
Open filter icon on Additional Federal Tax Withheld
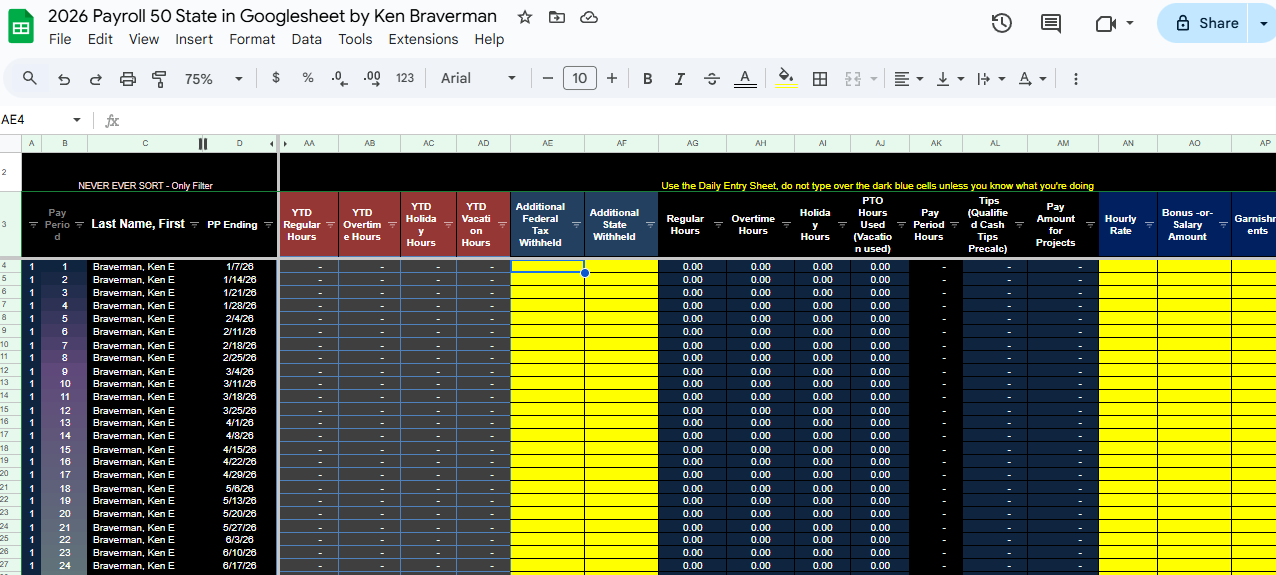click(576, 225)
